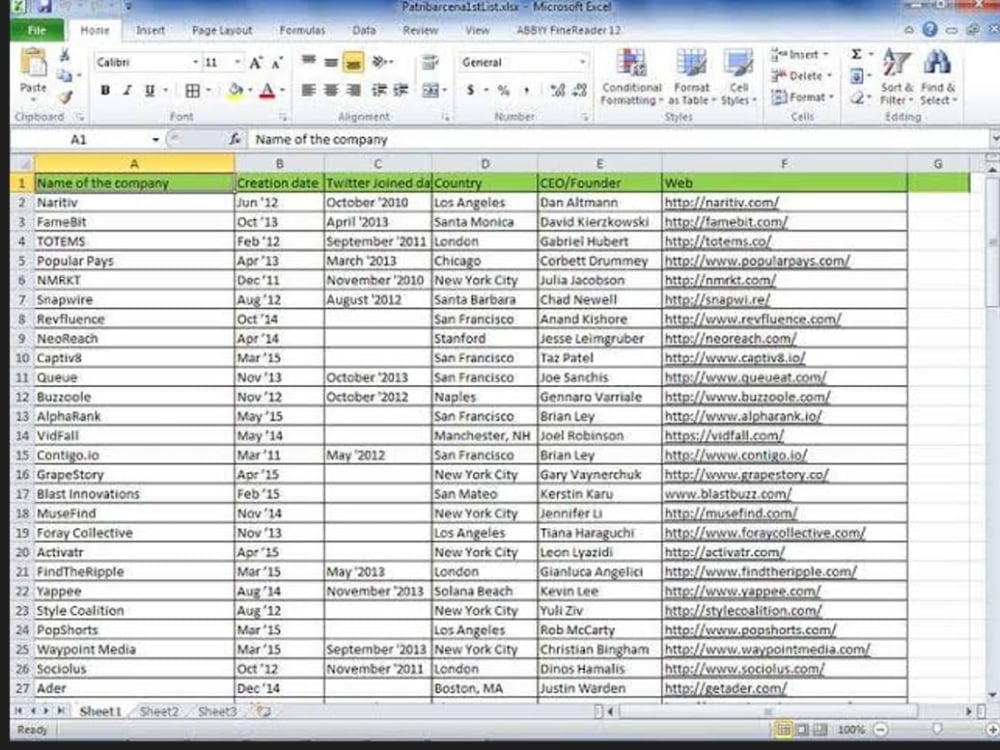
Task: Open Cell Styles gallery
Action: pos(739,77)
